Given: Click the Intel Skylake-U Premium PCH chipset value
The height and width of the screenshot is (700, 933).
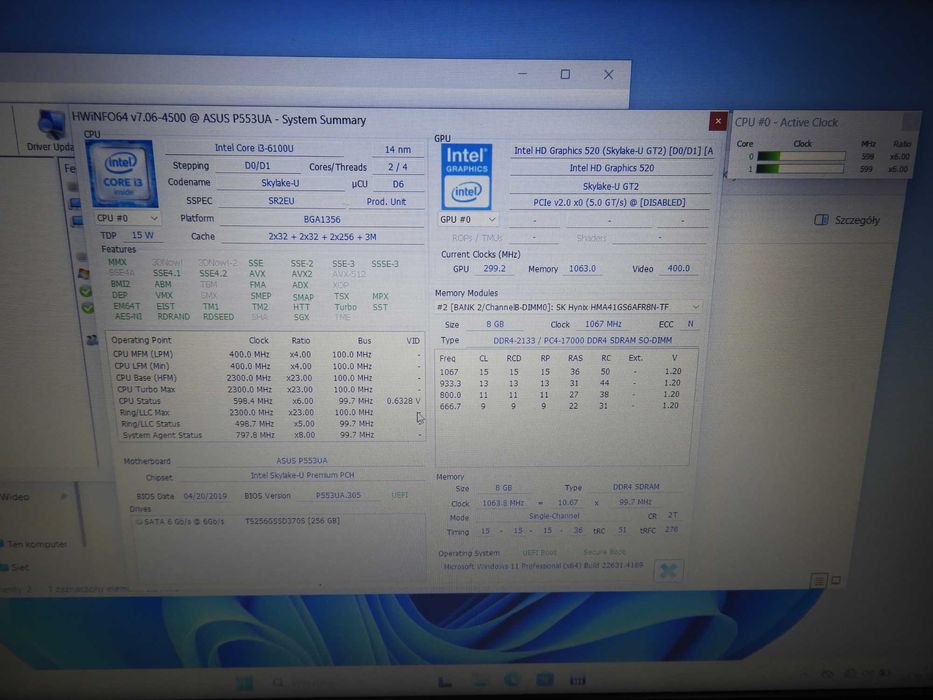Looking at the screenshot, I should coord(302,476).
